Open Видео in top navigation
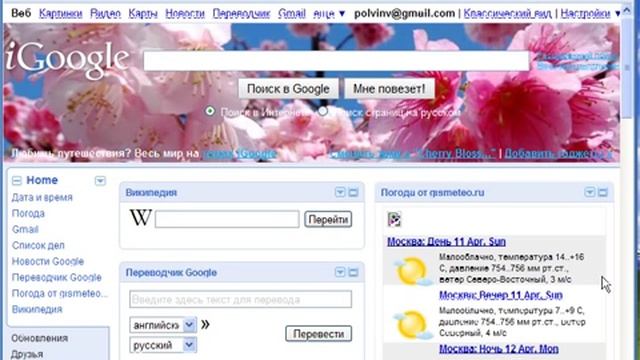Screen dimensions: 640x360 coord(105,13)
